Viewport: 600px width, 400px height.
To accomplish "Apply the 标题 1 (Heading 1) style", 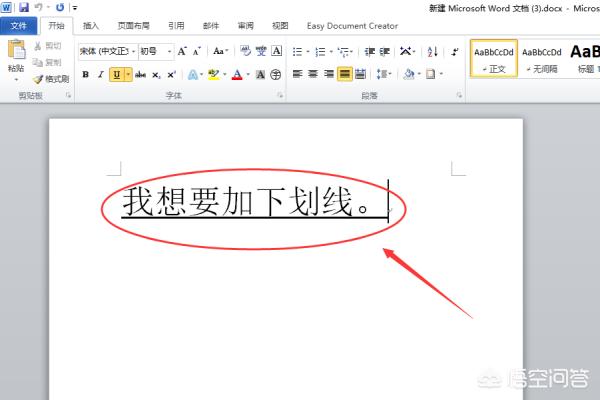I will coord(584,59).
